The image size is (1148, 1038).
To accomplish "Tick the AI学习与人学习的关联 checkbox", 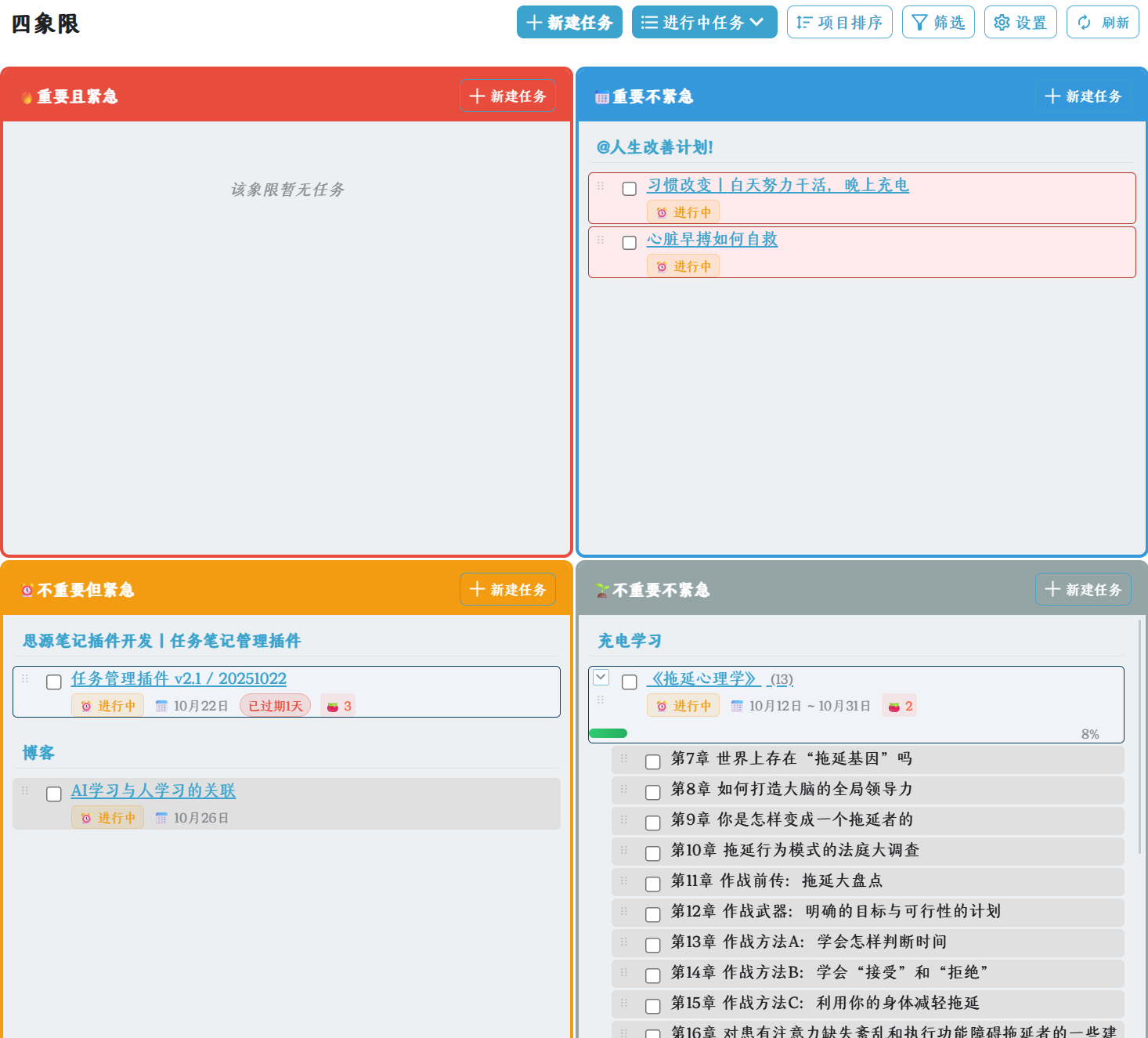I will pos(54,794).
